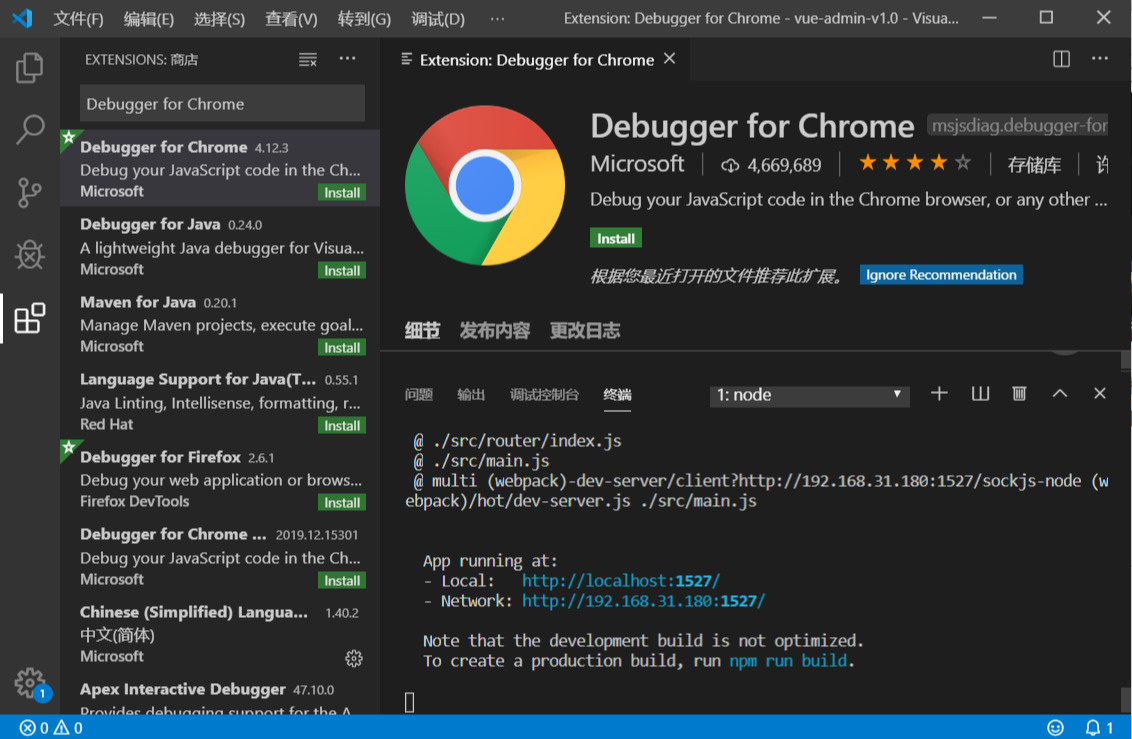The width and height of the screenshot is (1132, 739).
Task: Open the Run and Debug view
Action: click(30, 254)
